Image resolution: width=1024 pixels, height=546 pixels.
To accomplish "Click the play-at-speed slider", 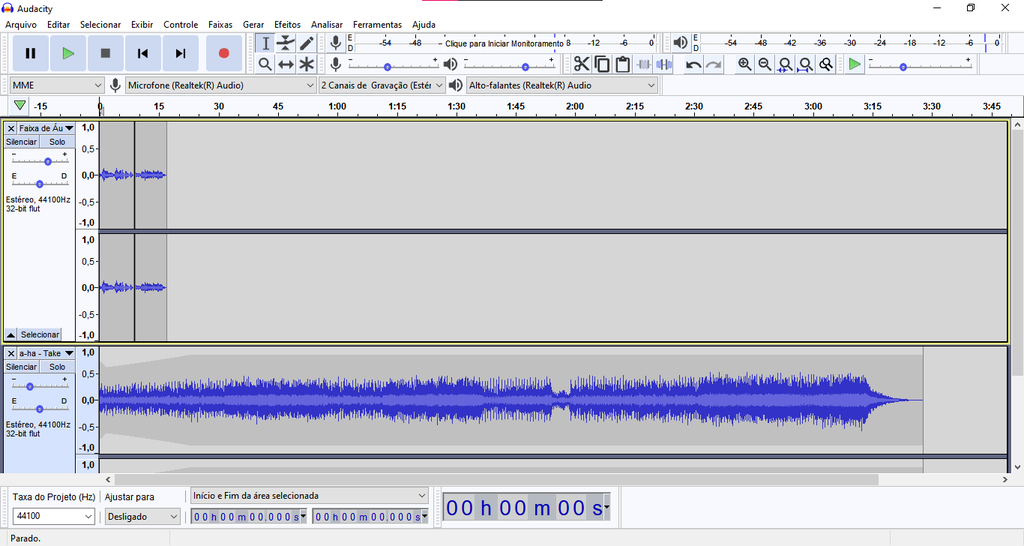I will 920,65.
